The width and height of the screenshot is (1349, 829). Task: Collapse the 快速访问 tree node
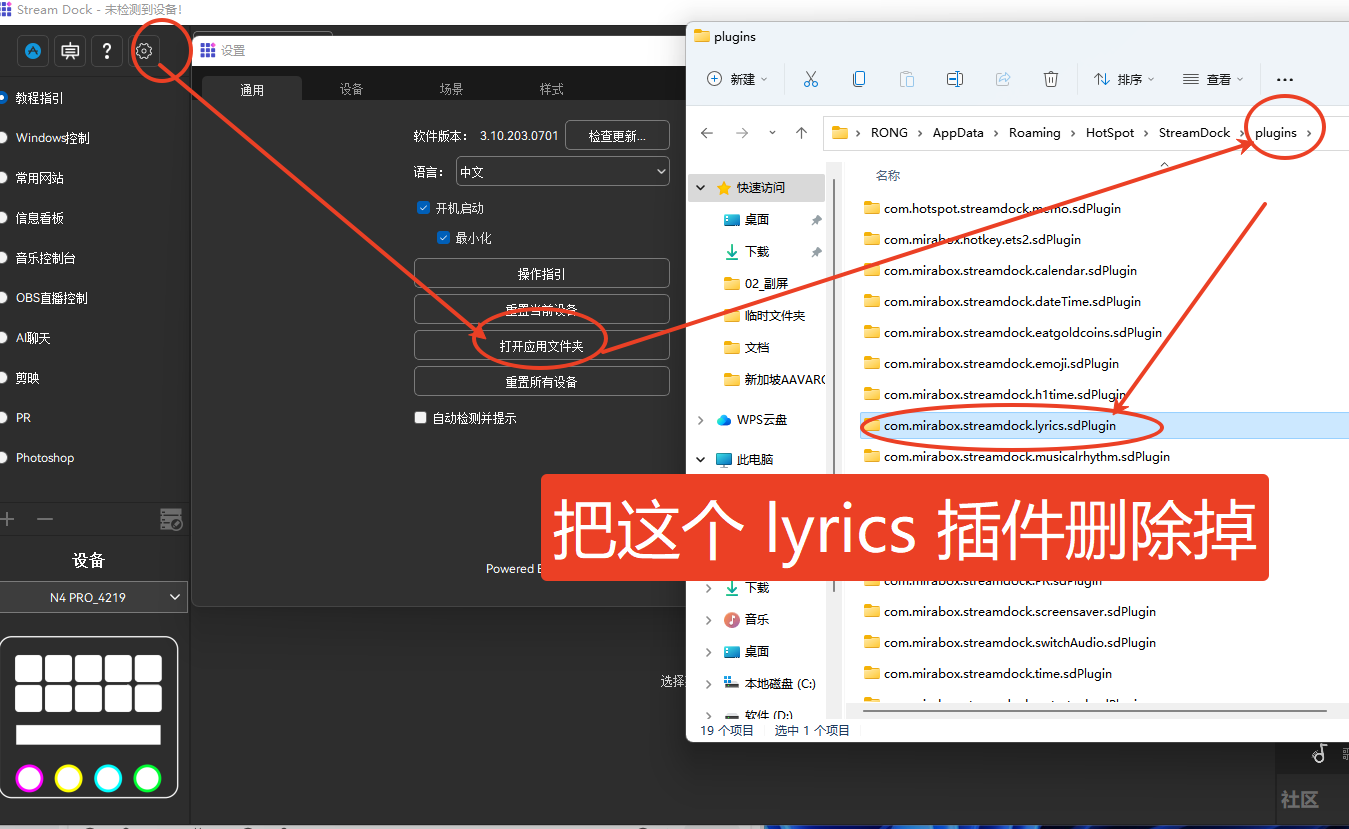click(701, 188)
